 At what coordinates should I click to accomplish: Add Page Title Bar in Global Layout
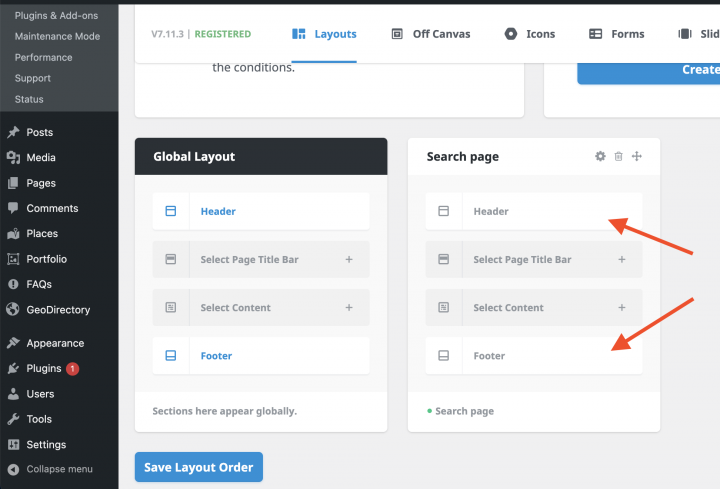[x=349, y=260]
